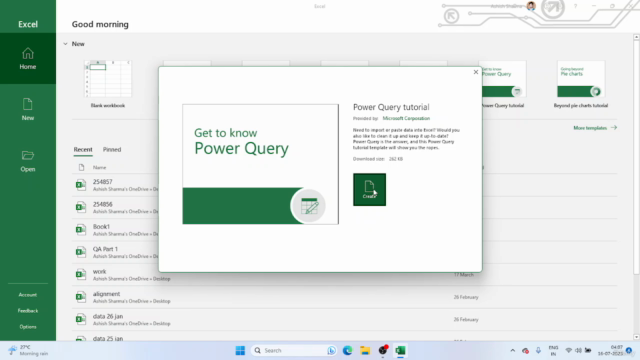
Task: Select Open in the Excel sidebar
Action: point(28,161)
